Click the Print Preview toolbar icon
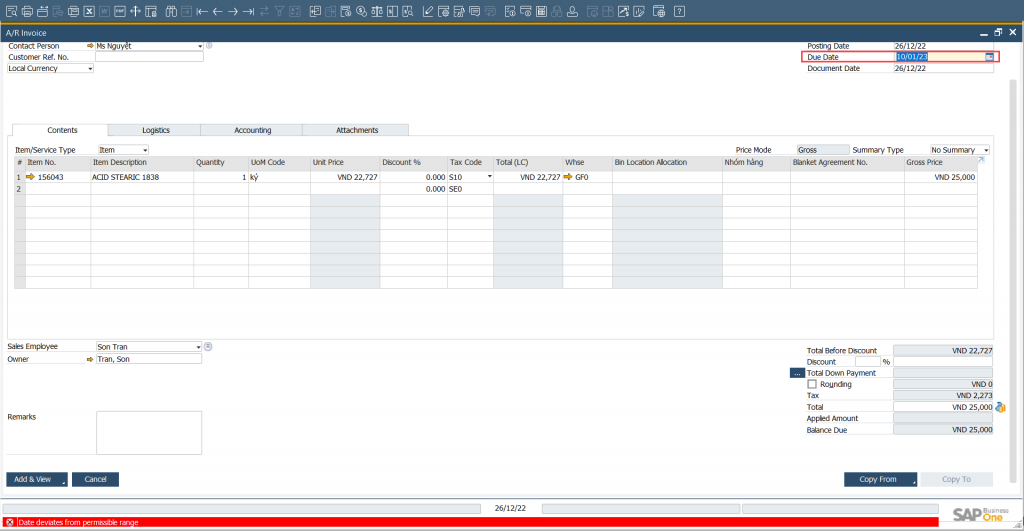This screenshot has width=1024, height=531. point(12,11)
